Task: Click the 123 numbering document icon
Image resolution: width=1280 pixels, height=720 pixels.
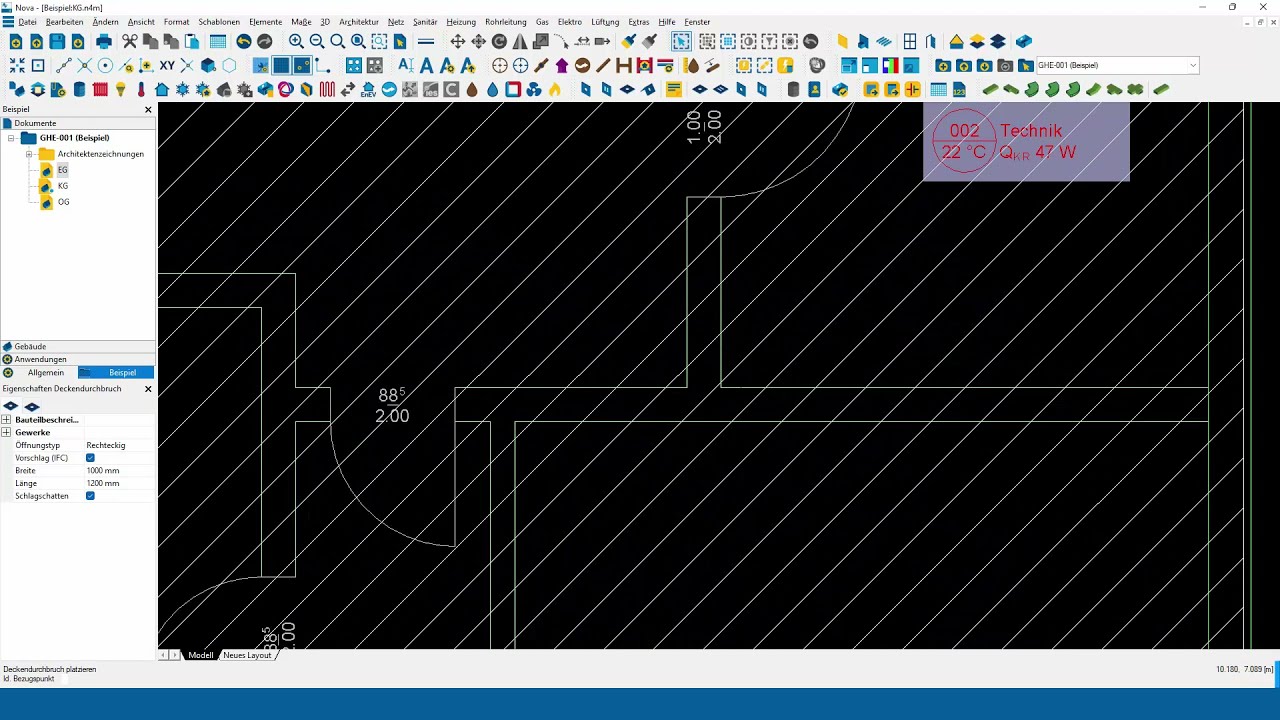Action: (x=959, y=89)
